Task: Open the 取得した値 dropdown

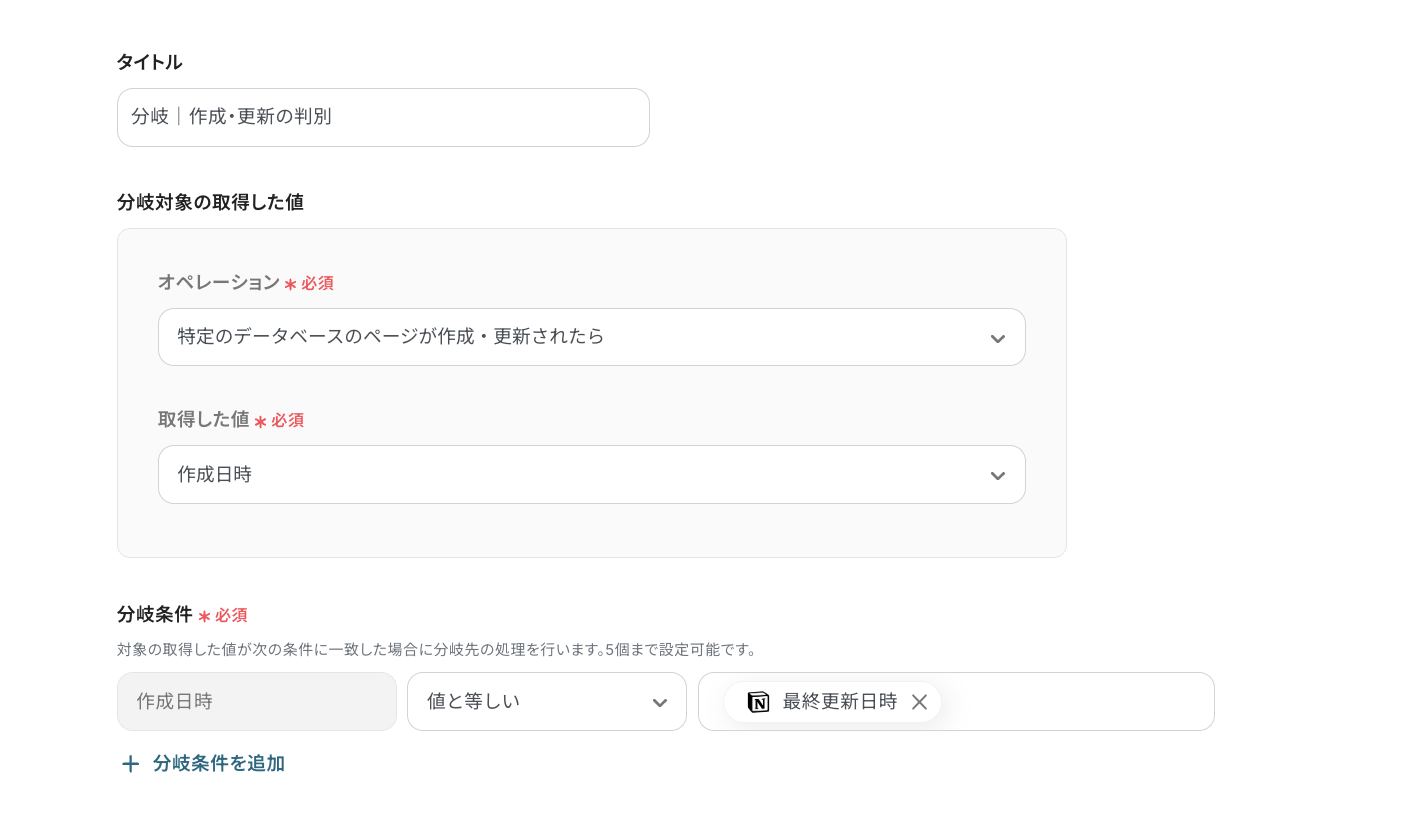Action: tap(591, 474)
